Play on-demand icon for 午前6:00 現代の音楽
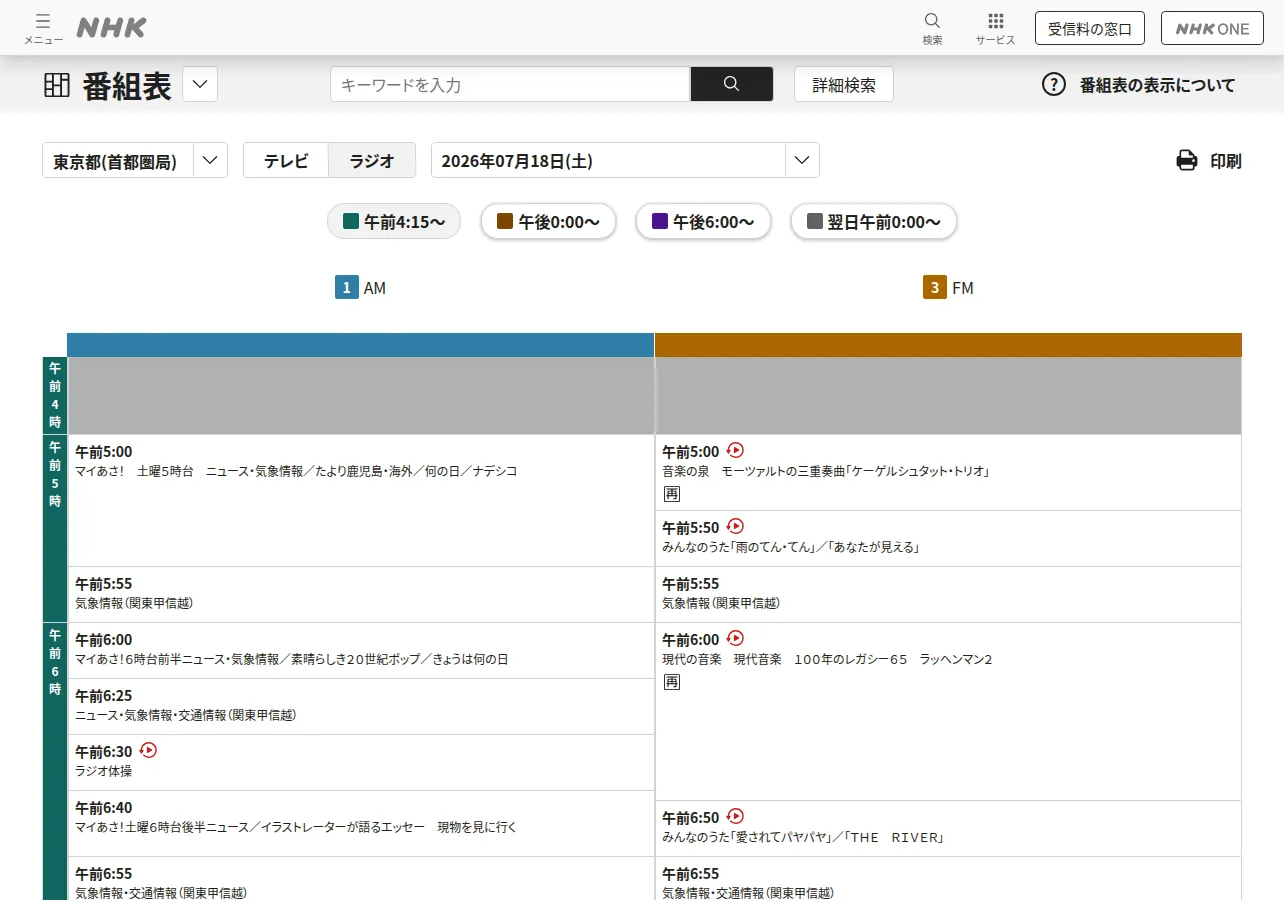The height and width of the screenshot is (900, 1284). pos(735,638)
